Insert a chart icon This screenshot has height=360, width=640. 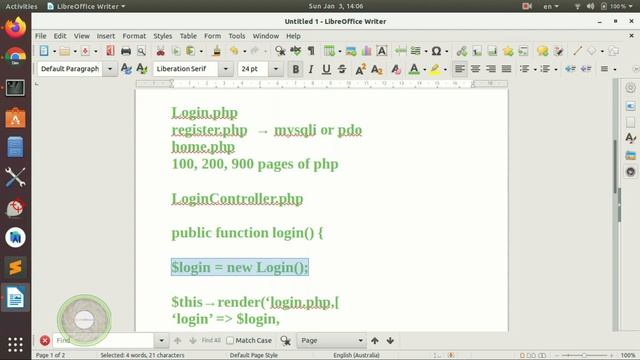tap(366, 51)
